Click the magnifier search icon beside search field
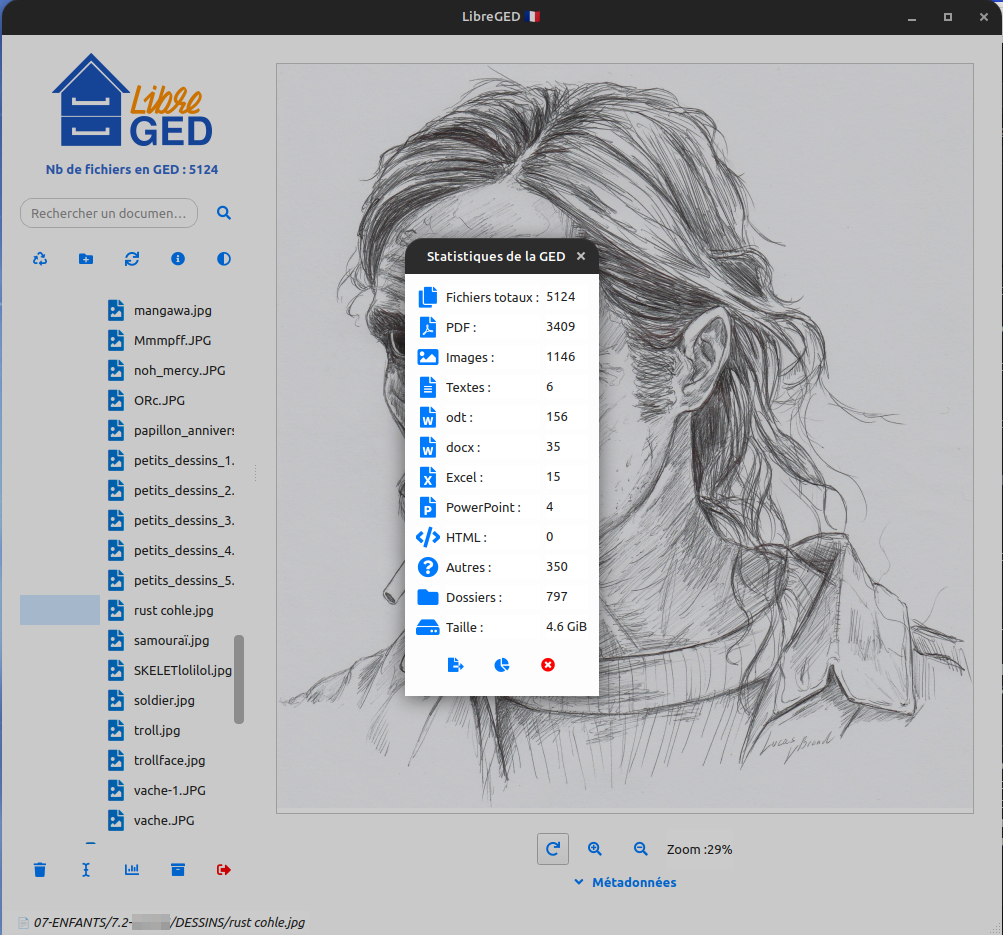The width and height of the screenshot is (1003, 935). (x=224, y=213)
